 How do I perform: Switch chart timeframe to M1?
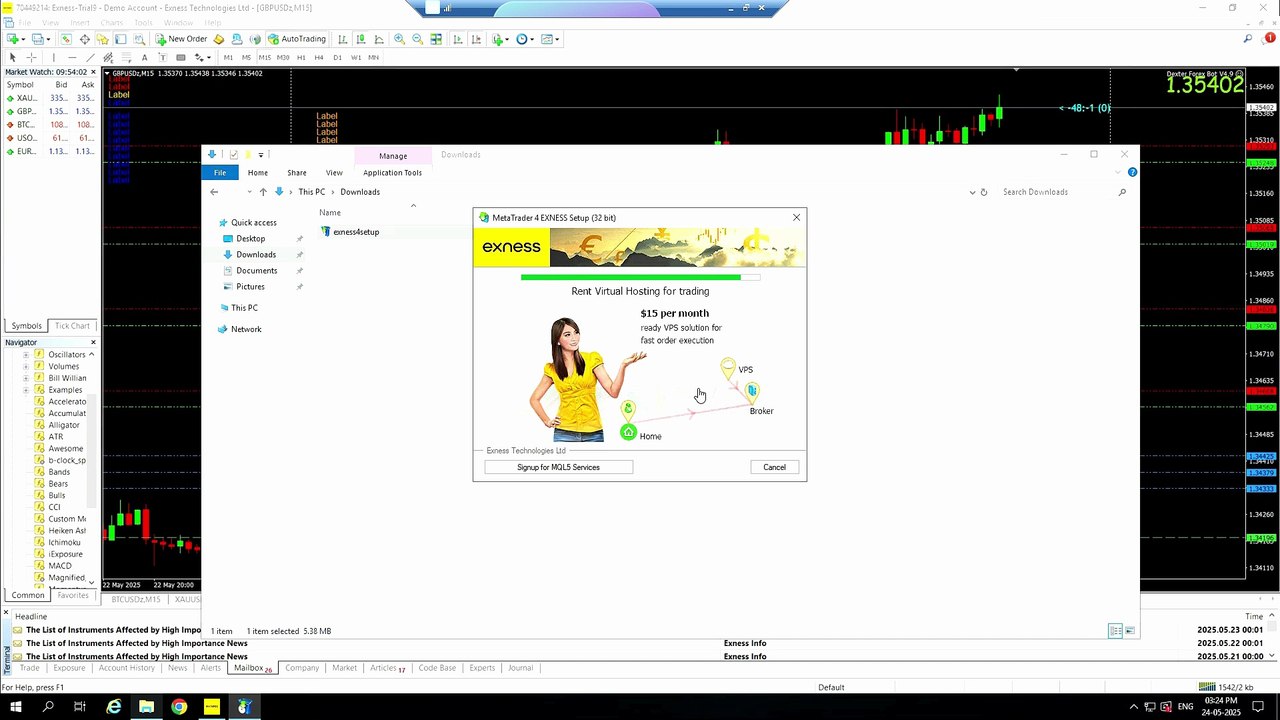228,57
